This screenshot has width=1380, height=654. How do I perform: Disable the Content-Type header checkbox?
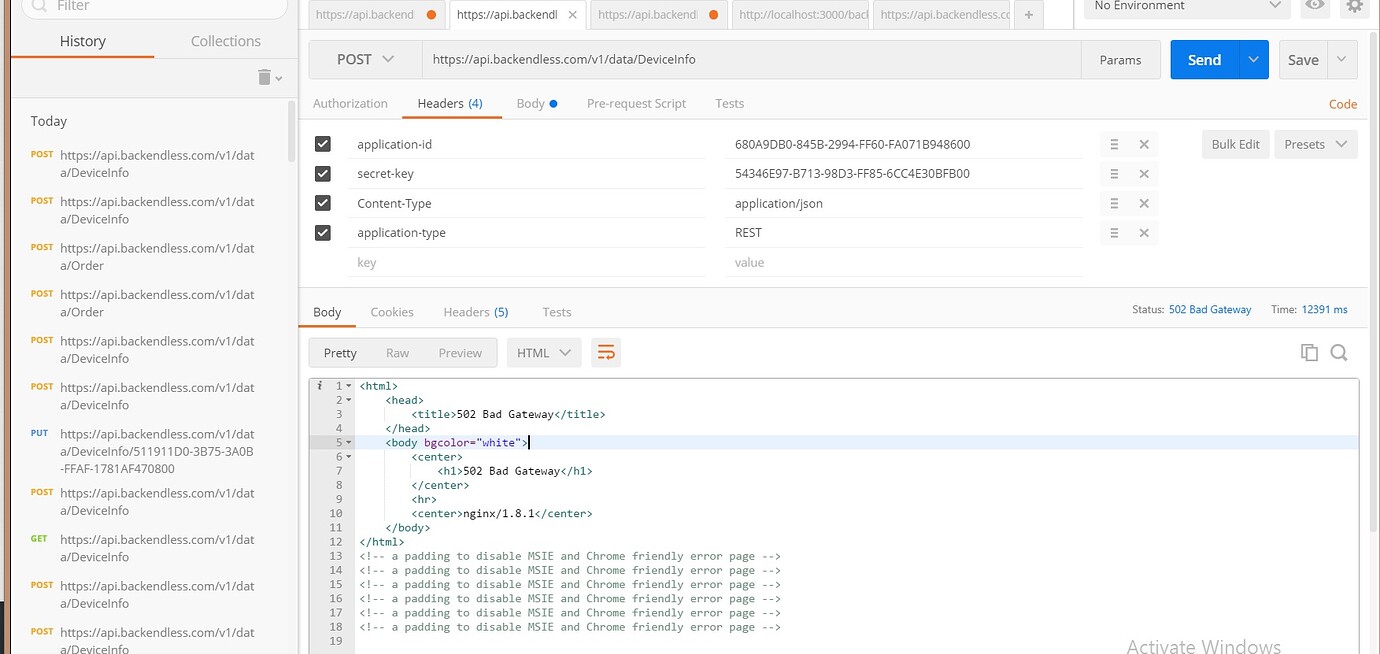[x=322, y=203]
